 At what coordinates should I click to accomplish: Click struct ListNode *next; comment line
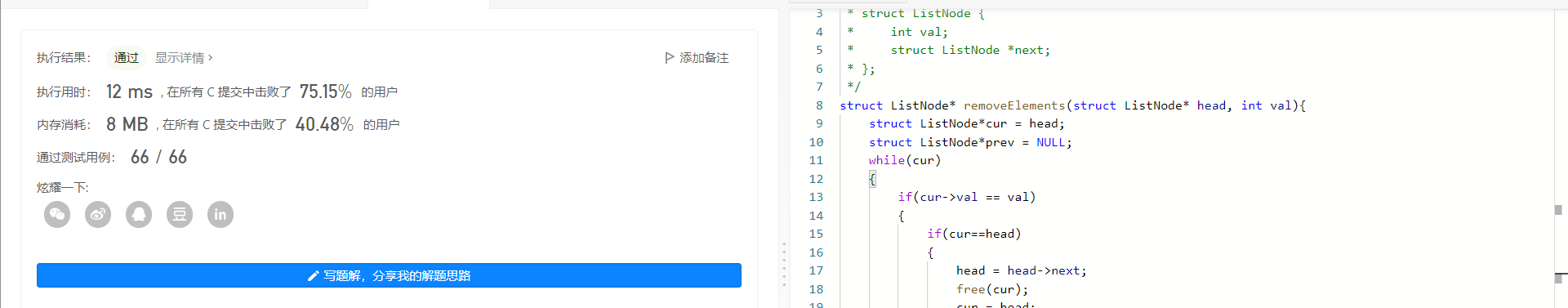pos(970,50)
